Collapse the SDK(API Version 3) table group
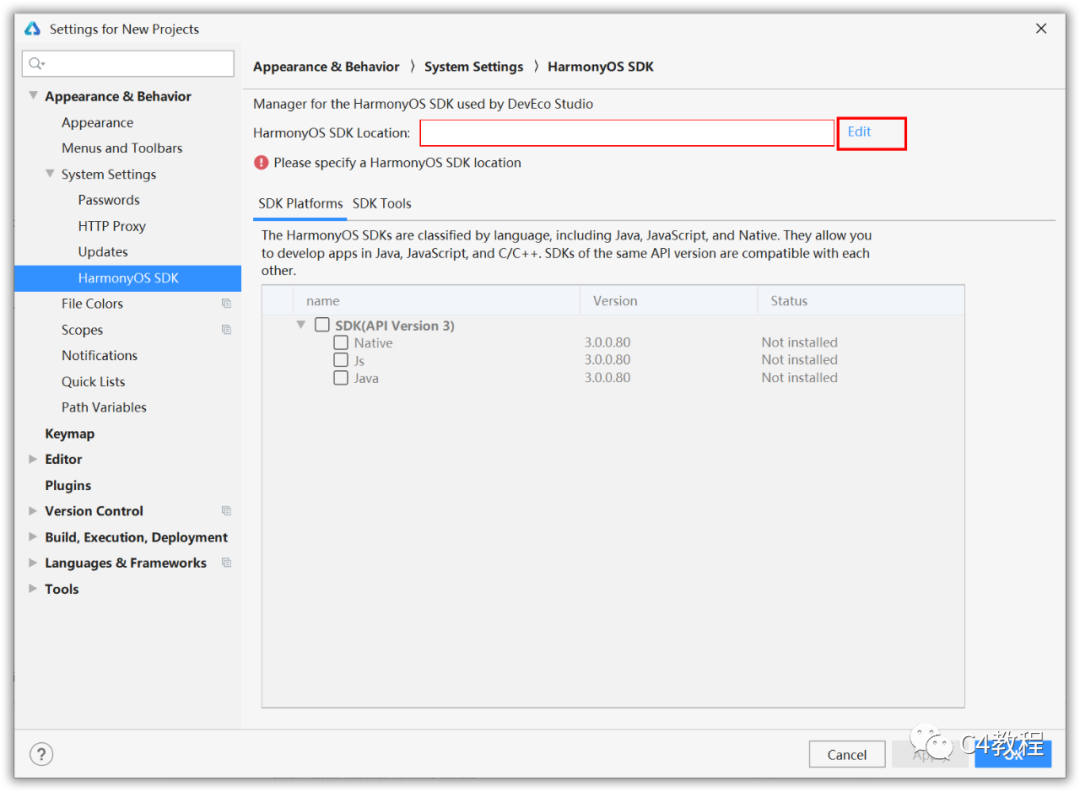 point(301,324)
